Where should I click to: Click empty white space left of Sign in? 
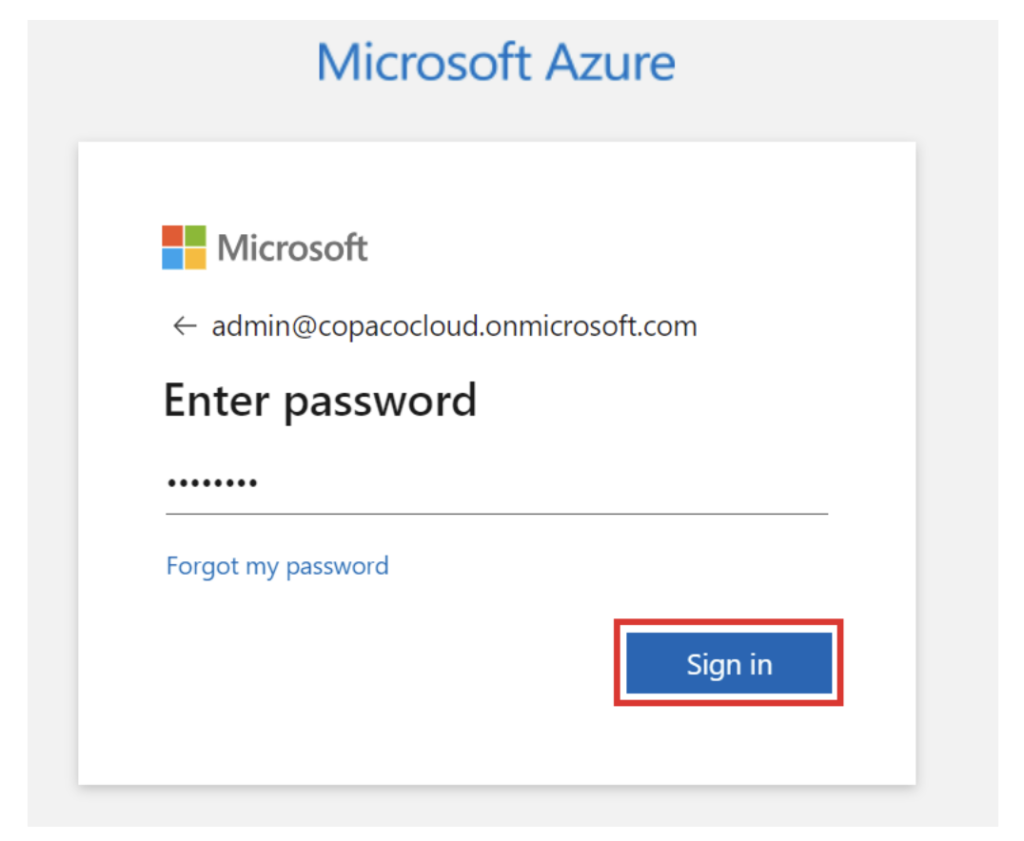(380, 665)
